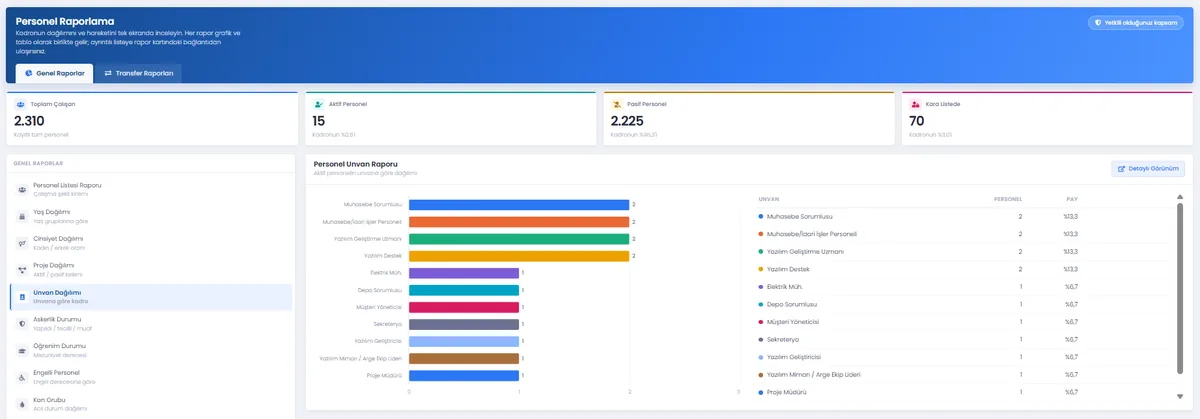Select the Genel Raporlar tab

[x=55, y=73]
